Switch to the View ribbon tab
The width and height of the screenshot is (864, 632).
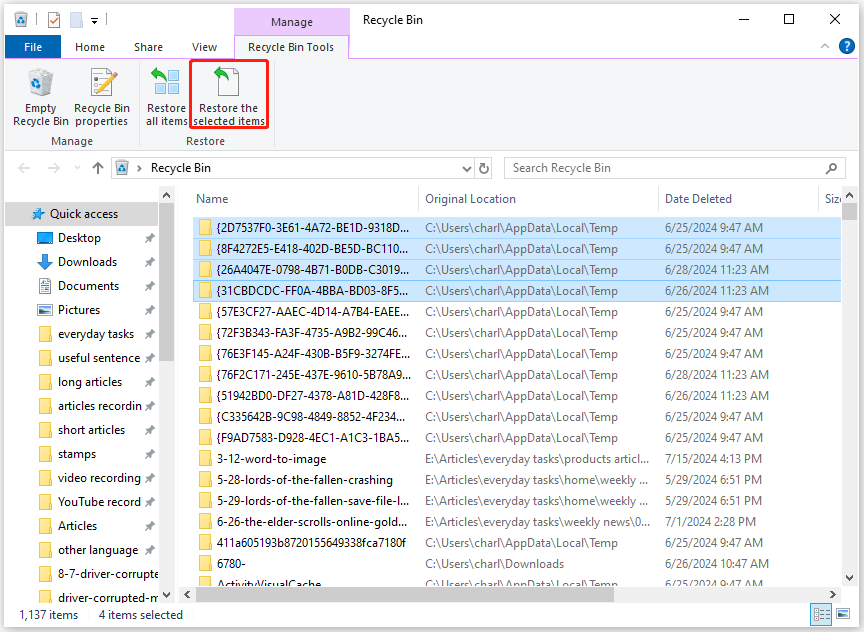(x=204, y=47)
